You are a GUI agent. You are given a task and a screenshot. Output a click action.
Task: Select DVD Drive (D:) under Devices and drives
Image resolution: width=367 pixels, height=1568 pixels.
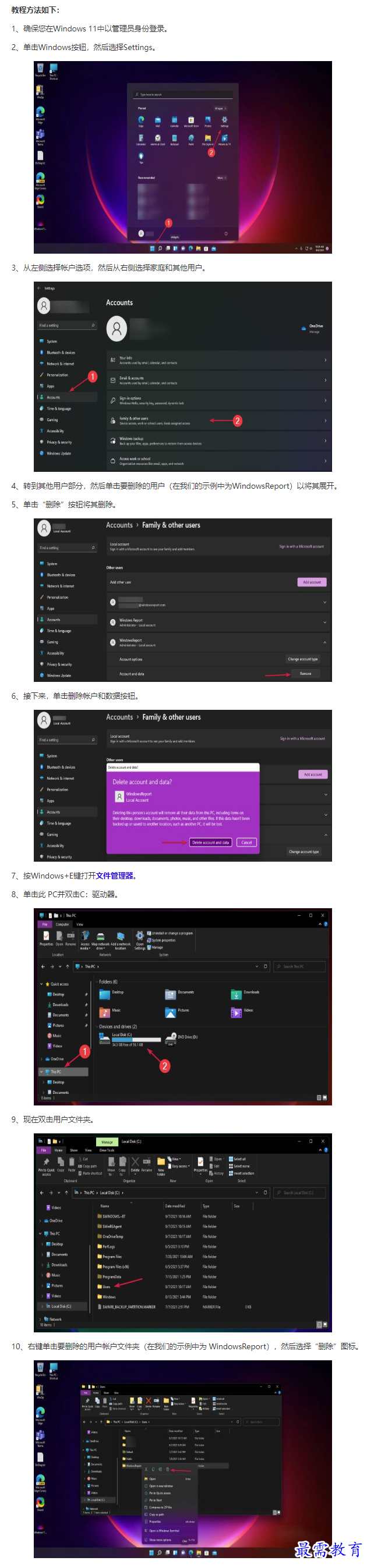tap(182, 1039)
